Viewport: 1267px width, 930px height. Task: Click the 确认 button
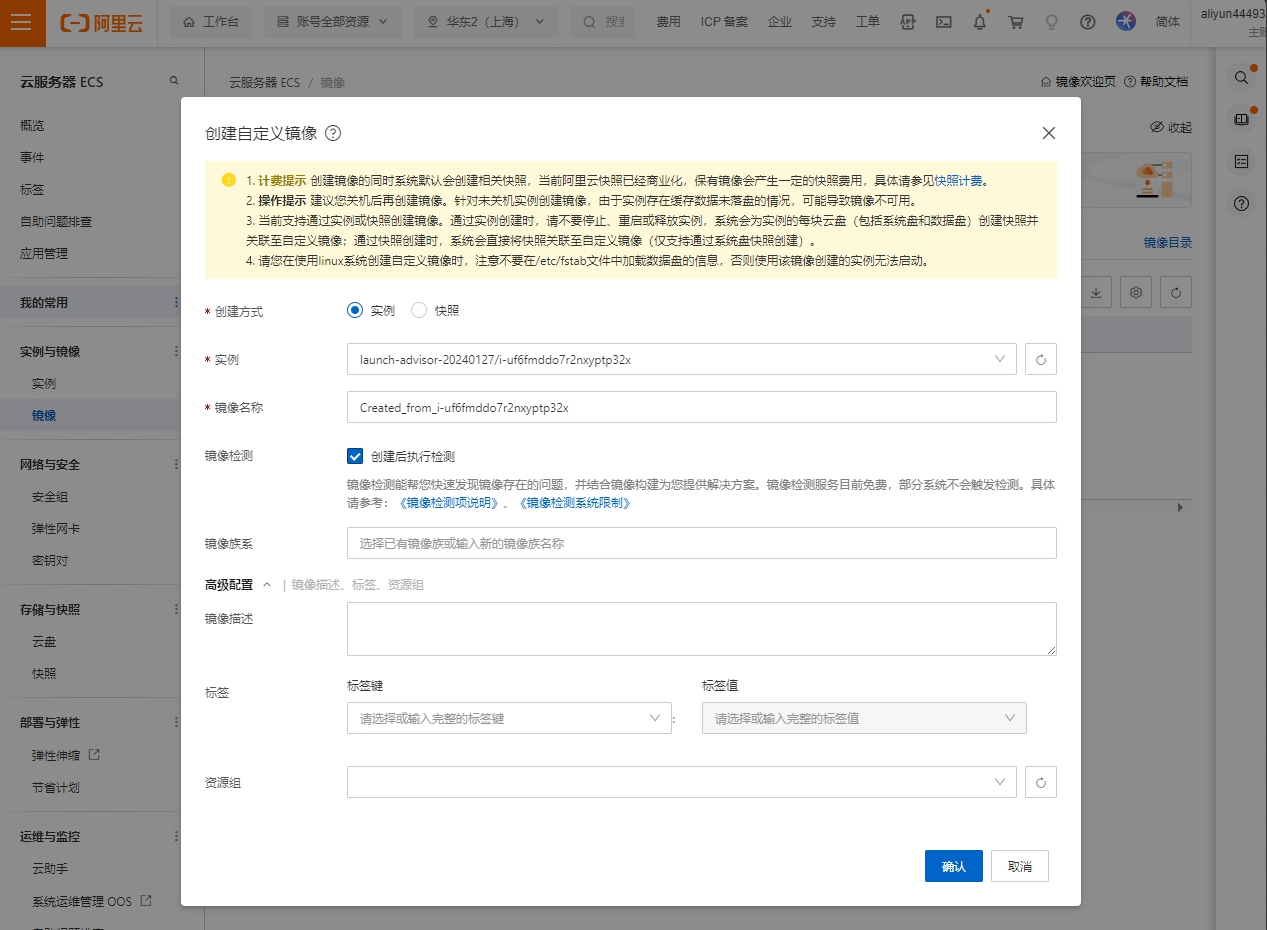953,866
